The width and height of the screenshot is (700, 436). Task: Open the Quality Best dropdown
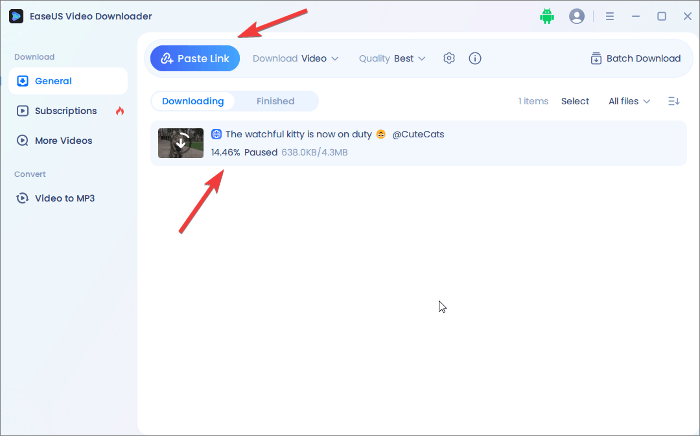[392, 58]
